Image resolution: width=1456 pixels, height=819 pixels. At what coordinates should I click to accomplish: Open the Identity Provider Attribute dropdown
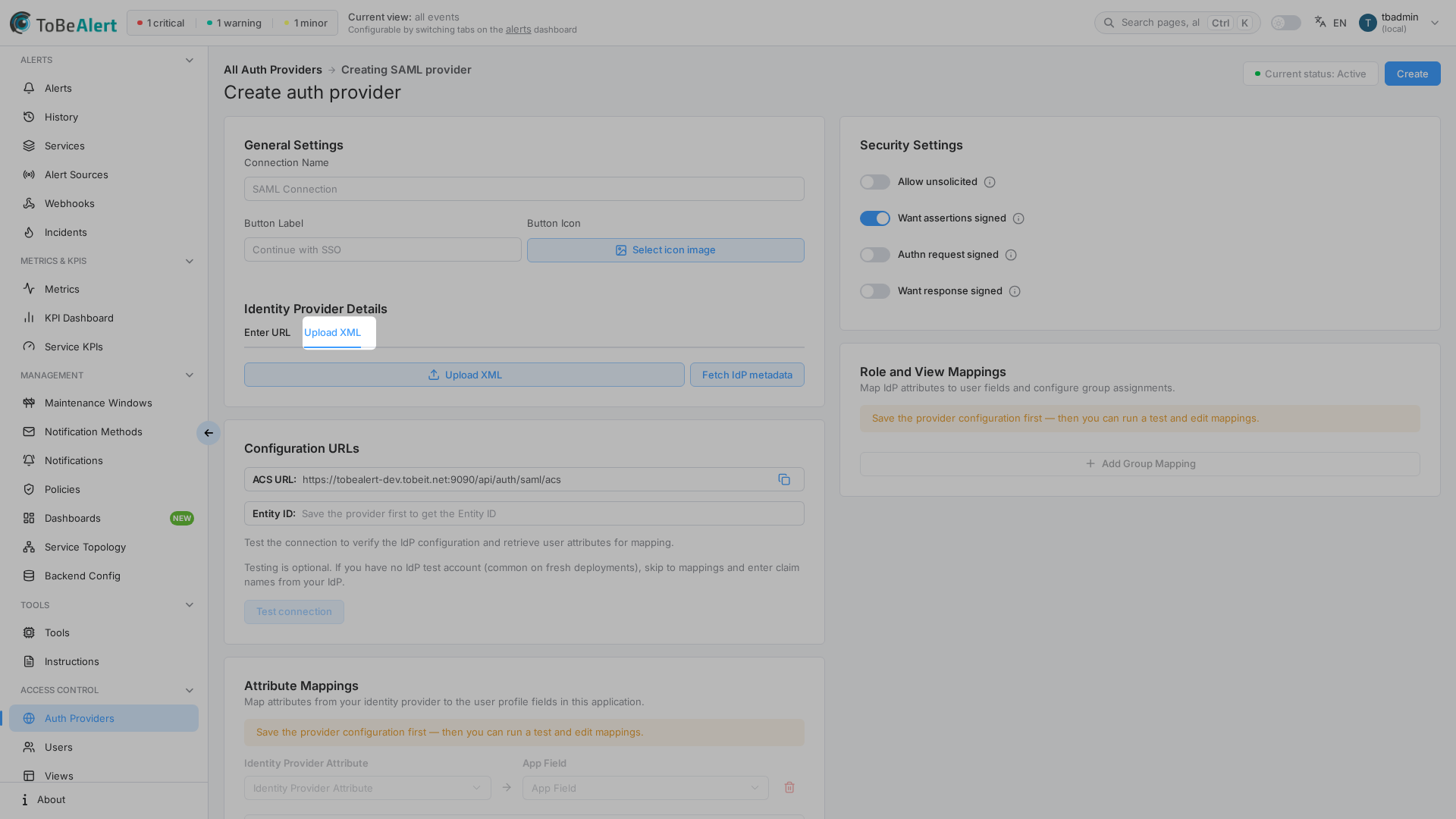click(367, 788)
